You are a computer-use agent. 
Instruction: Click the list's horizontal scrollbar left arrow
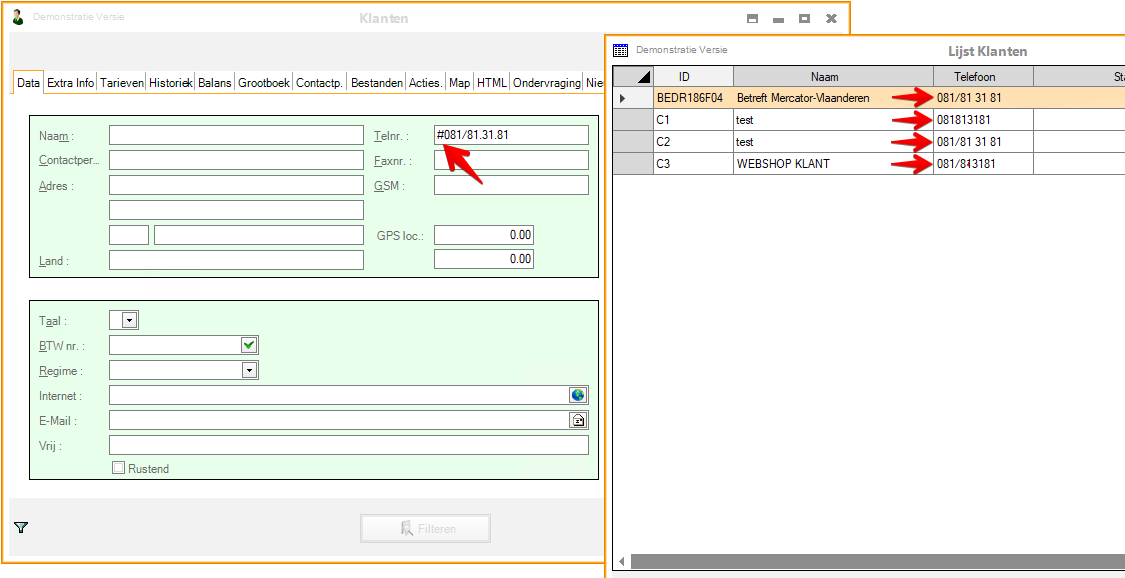click(621, 562)
